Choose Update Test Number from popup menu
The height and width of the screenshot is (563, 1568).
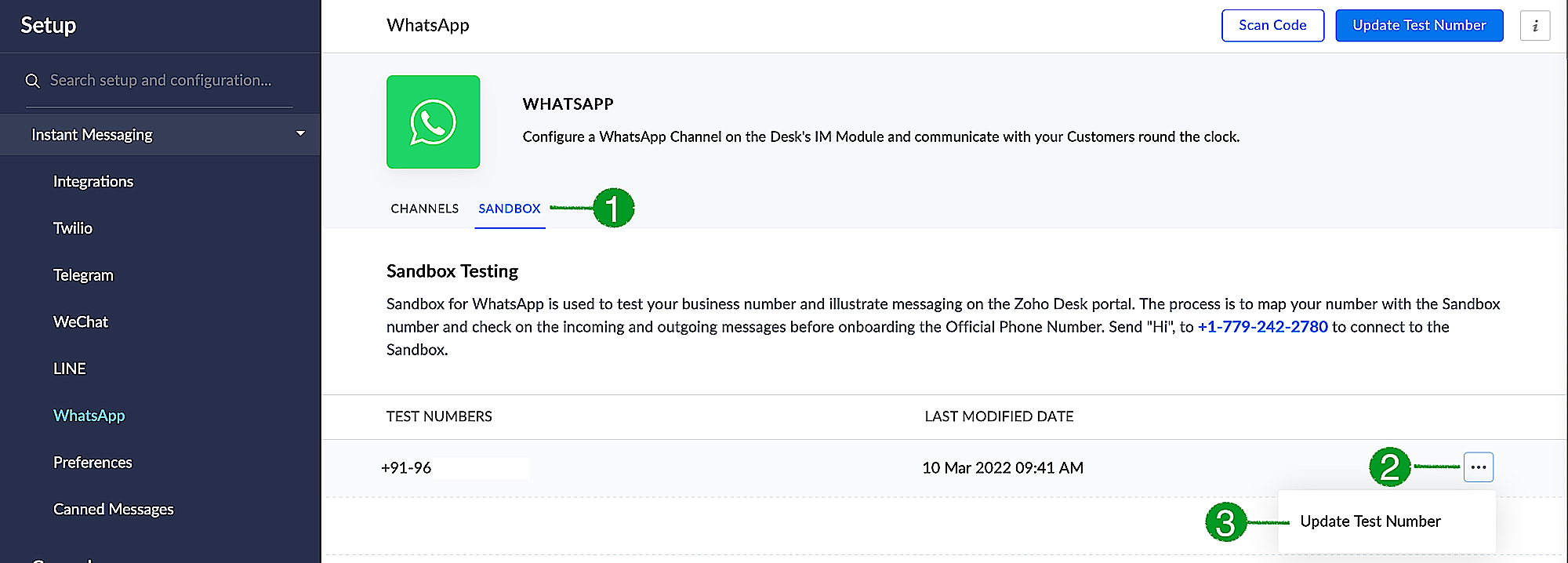coord(1370,521)
